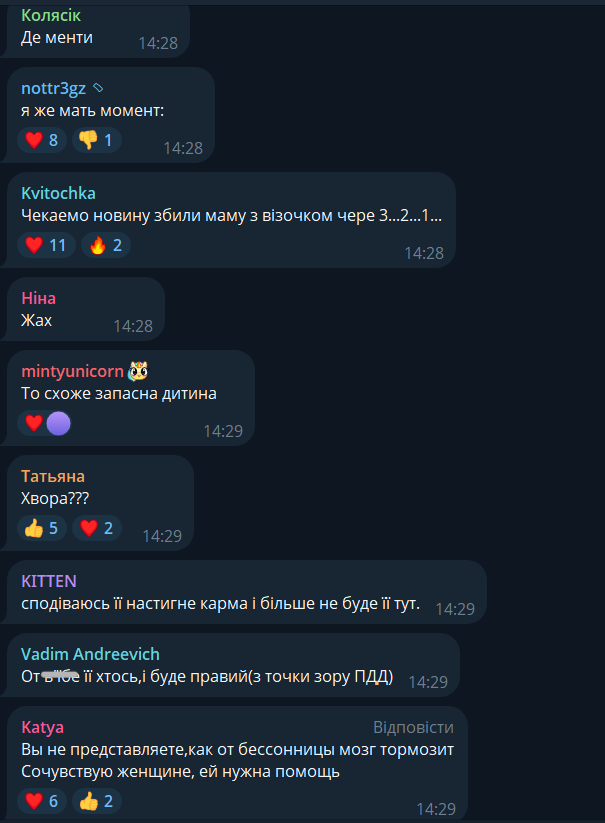The image size is (605, 823).
Task: Click the thumbs-up reaction on Katya's message
Action: [97, 801]
